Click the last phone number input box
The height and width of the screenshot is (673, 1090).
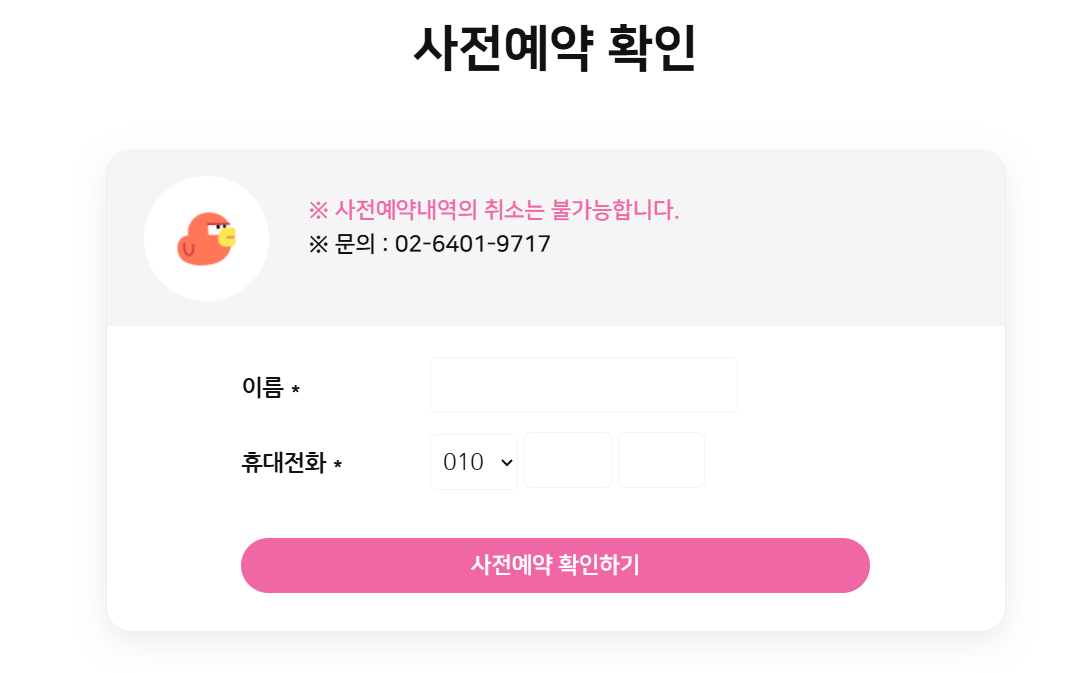pos(661,461)
